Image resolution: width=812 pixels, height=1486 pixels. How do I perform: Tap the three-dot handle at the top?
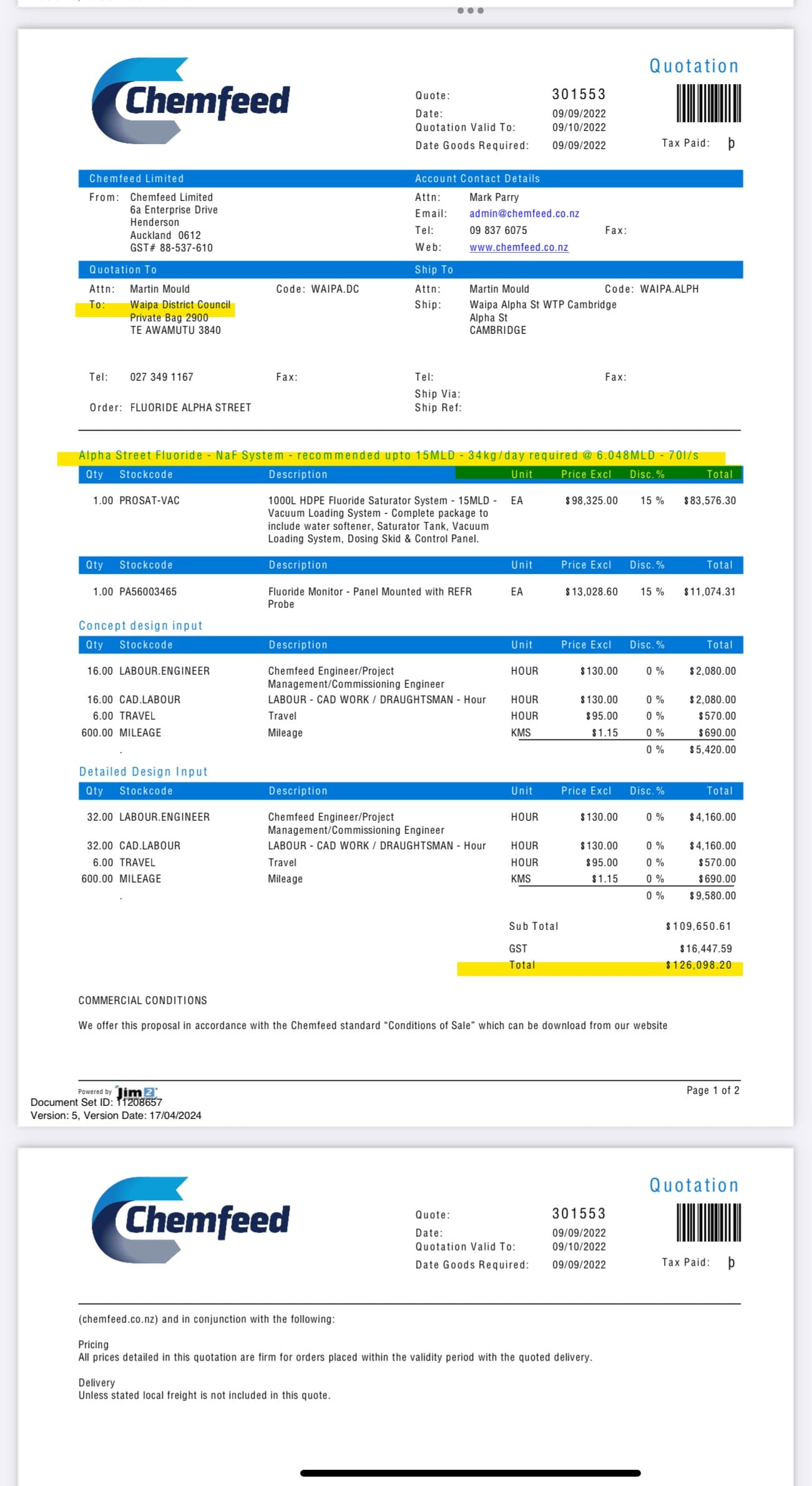coord(470,11)
